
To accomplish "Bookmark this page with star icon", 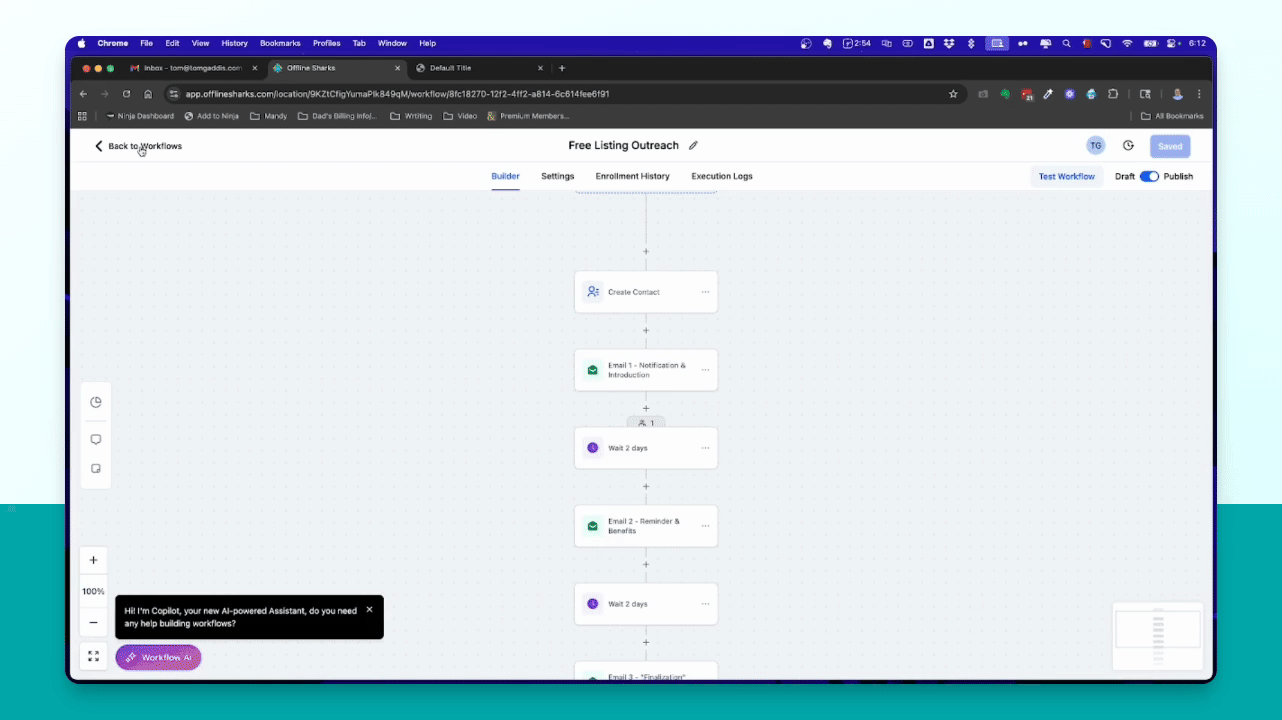I will (x=953, y=94).
